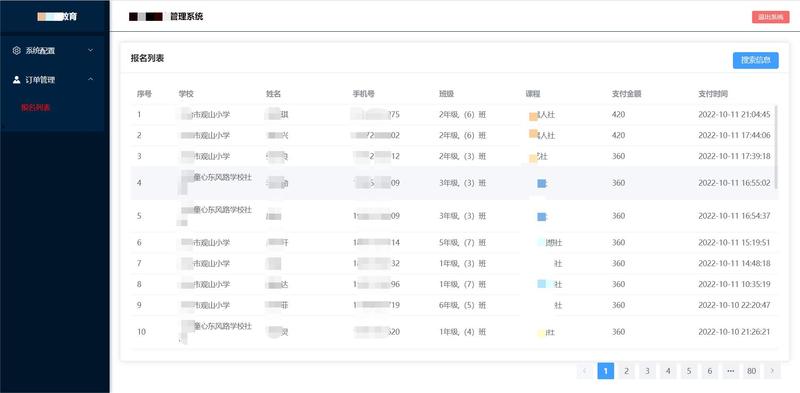Click 1年级, (4) 班 class cell

pyautogui.click(x=463, y=332)
